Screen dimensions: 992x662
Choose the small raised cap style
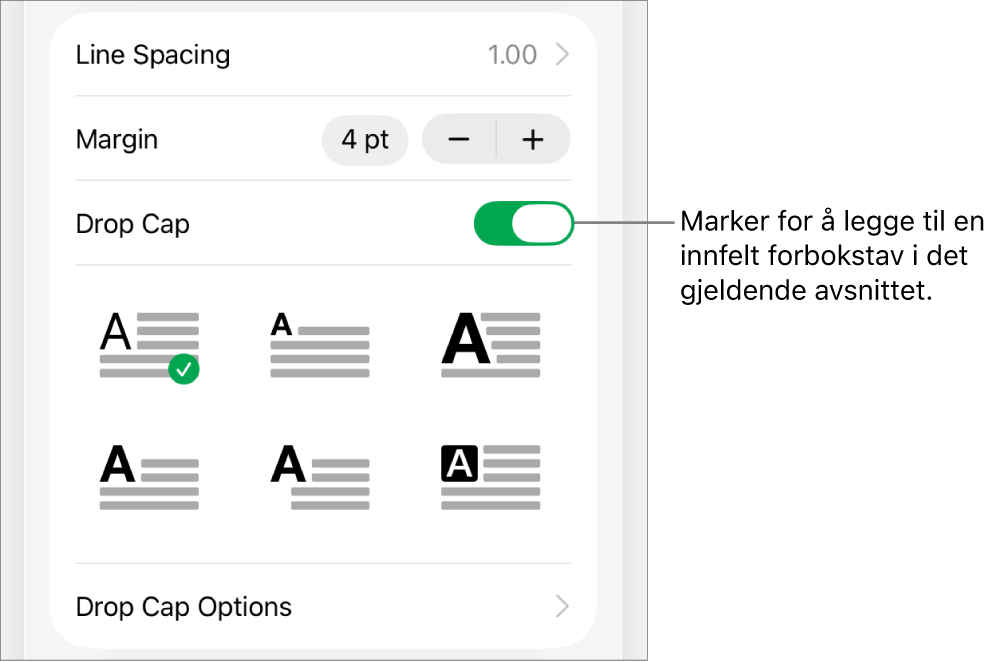pyautogui.click(x=319, y=345)
